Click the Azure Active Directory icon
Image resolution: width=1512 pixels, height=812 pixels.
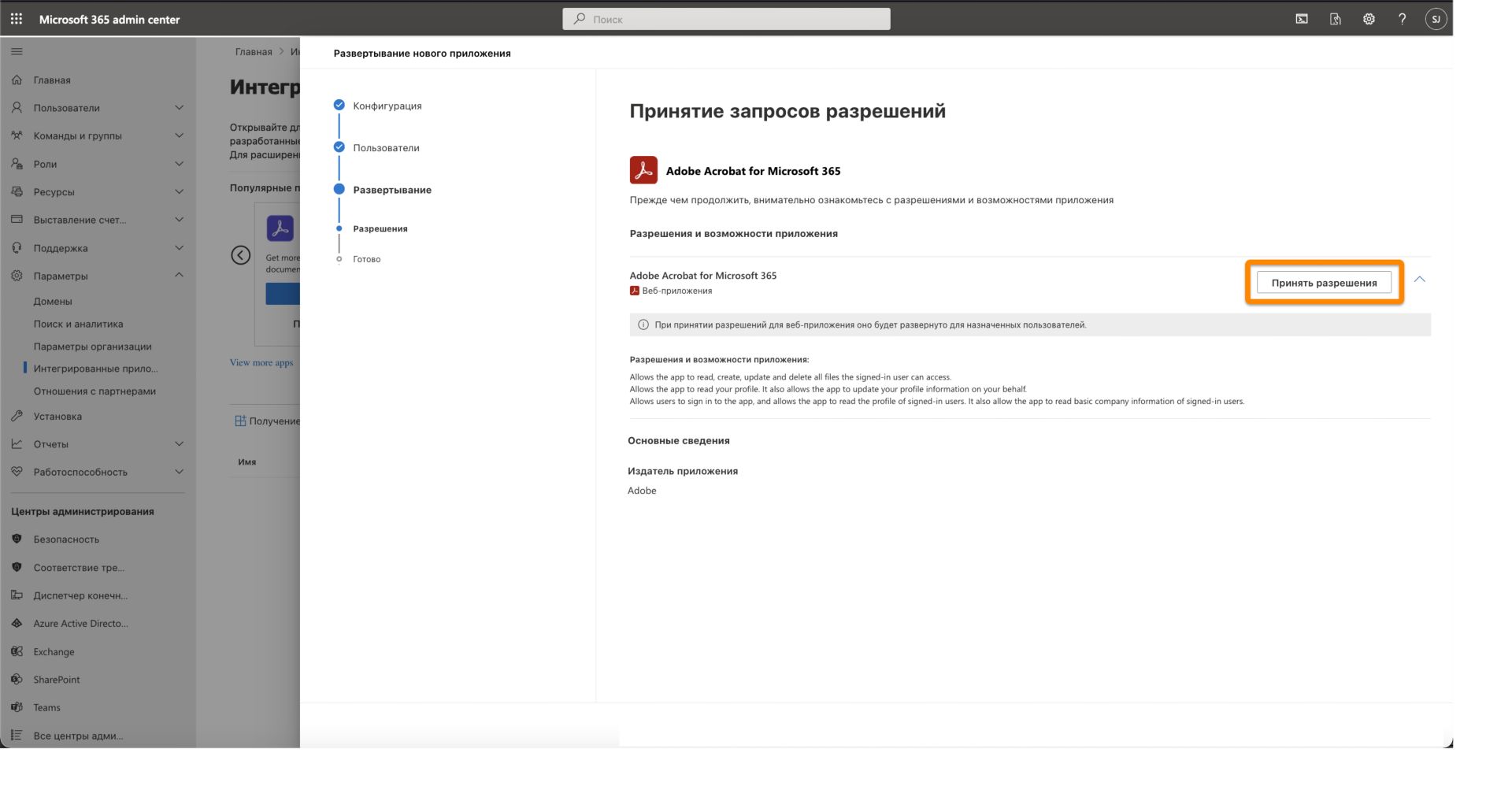tap(17, 623)
